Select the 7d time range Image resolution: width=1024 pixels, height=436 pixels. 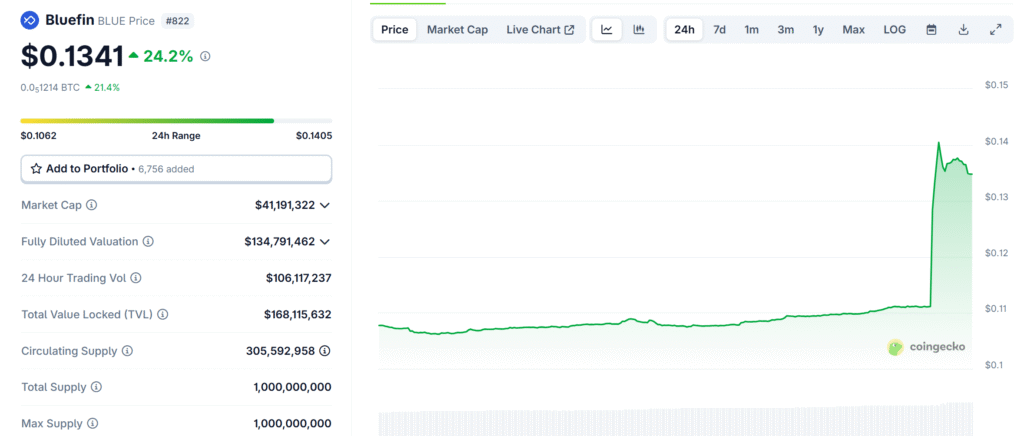(719, 30)
